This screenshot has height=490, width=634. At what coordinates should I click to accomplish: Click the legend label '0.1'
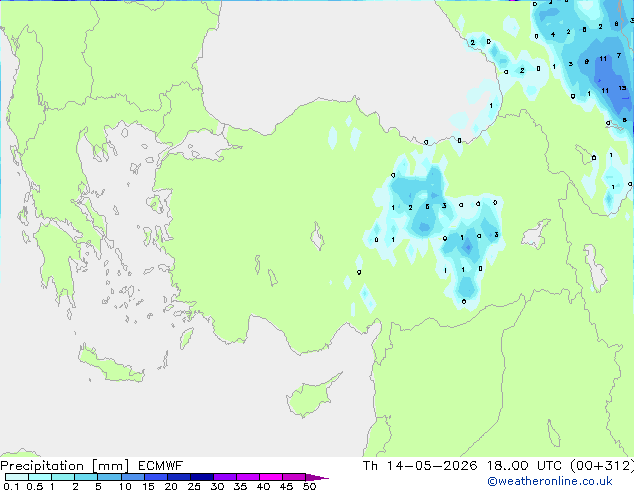click(11, 486)
